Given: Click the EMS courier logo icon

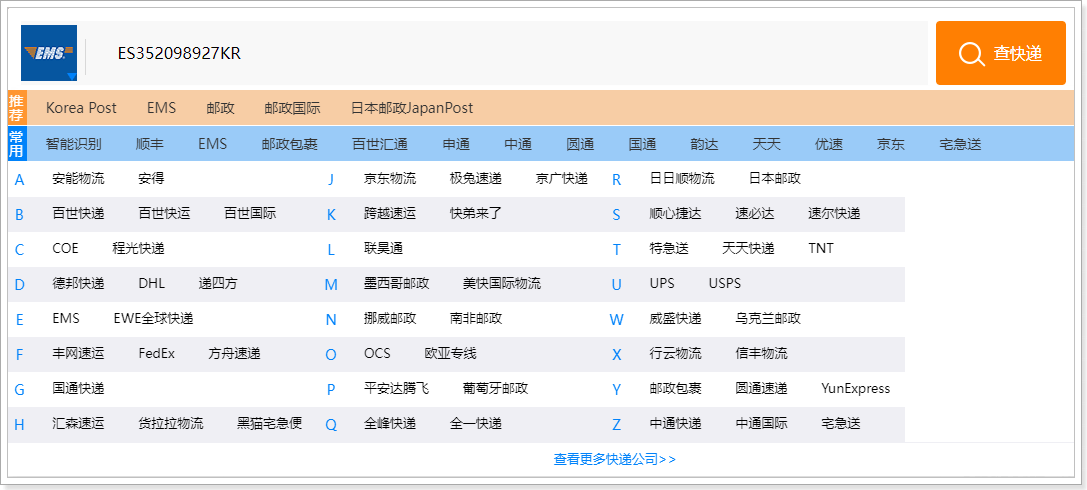Looking at the screenshot, I should [x=48, y=52].
